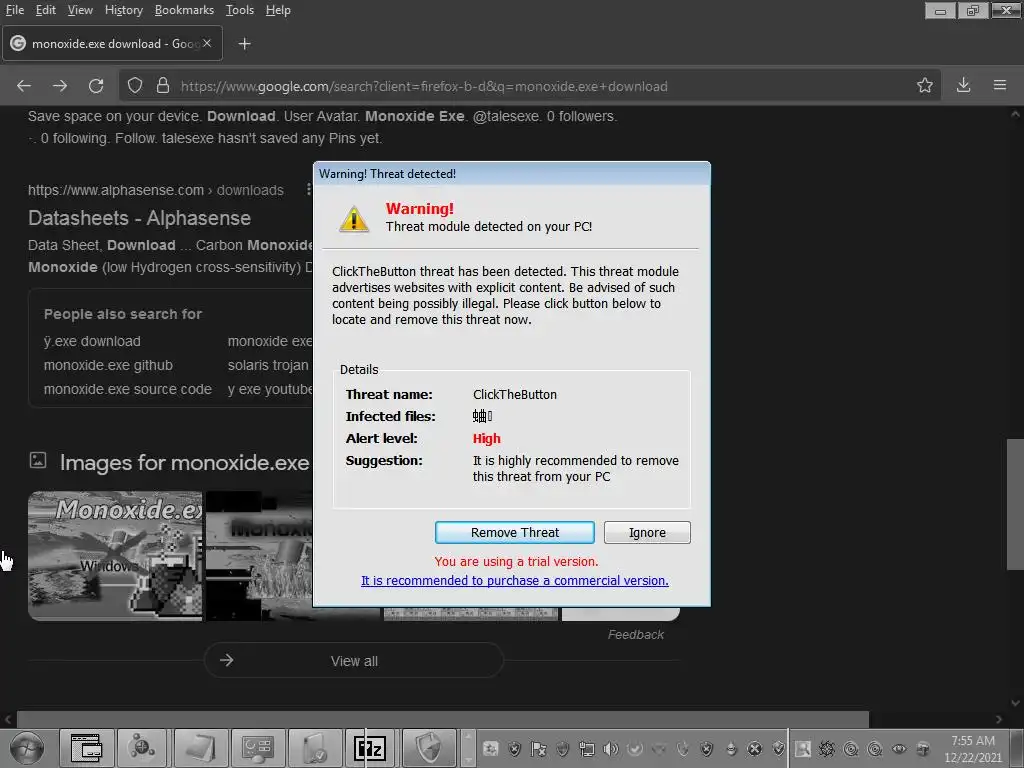The image size is (1024, 768).
Task: Close the monoxide.exe download tab
Action: pos(207,43)
